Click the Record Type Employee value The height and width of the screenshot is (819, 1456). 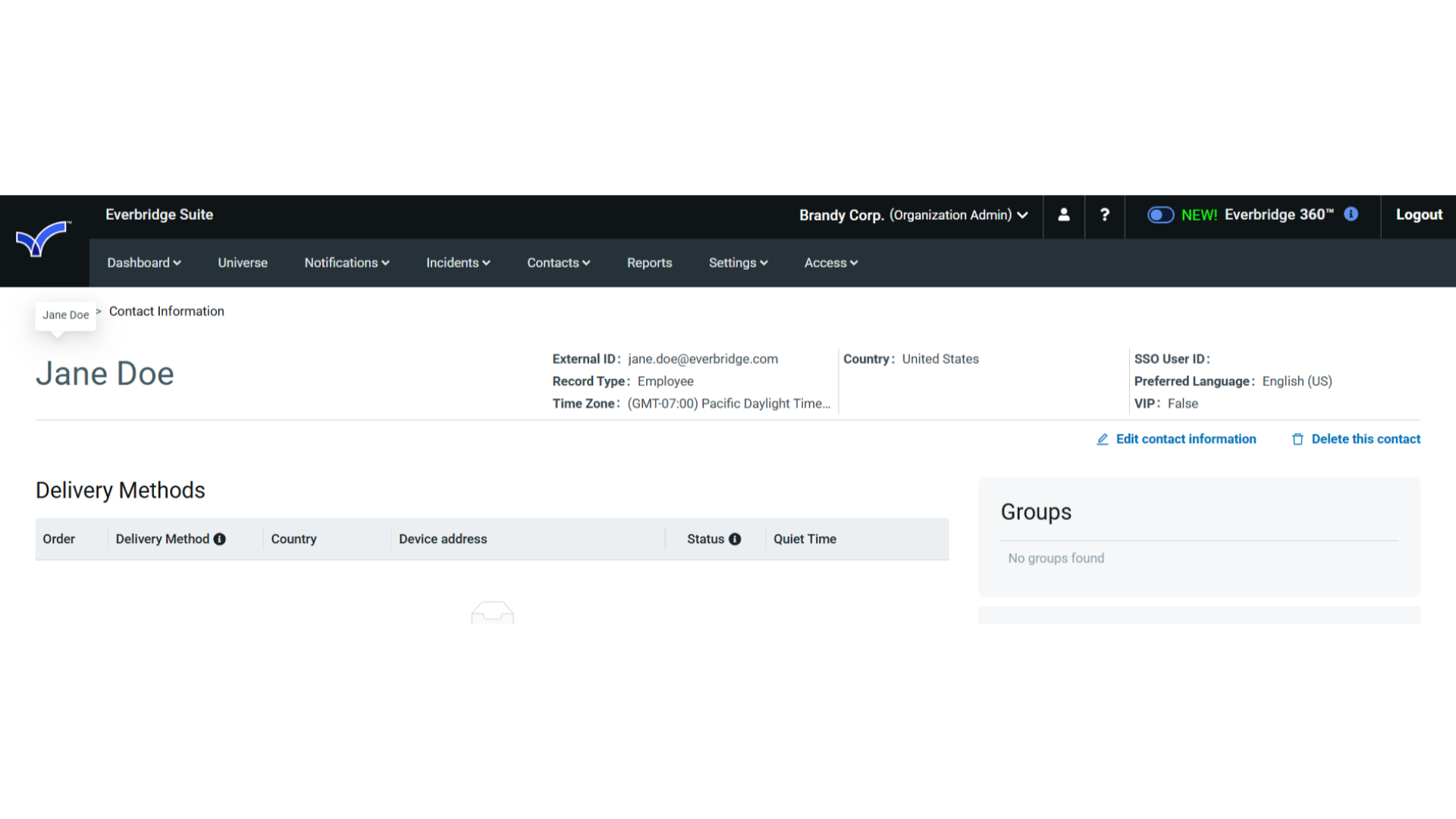click(665, 381)
